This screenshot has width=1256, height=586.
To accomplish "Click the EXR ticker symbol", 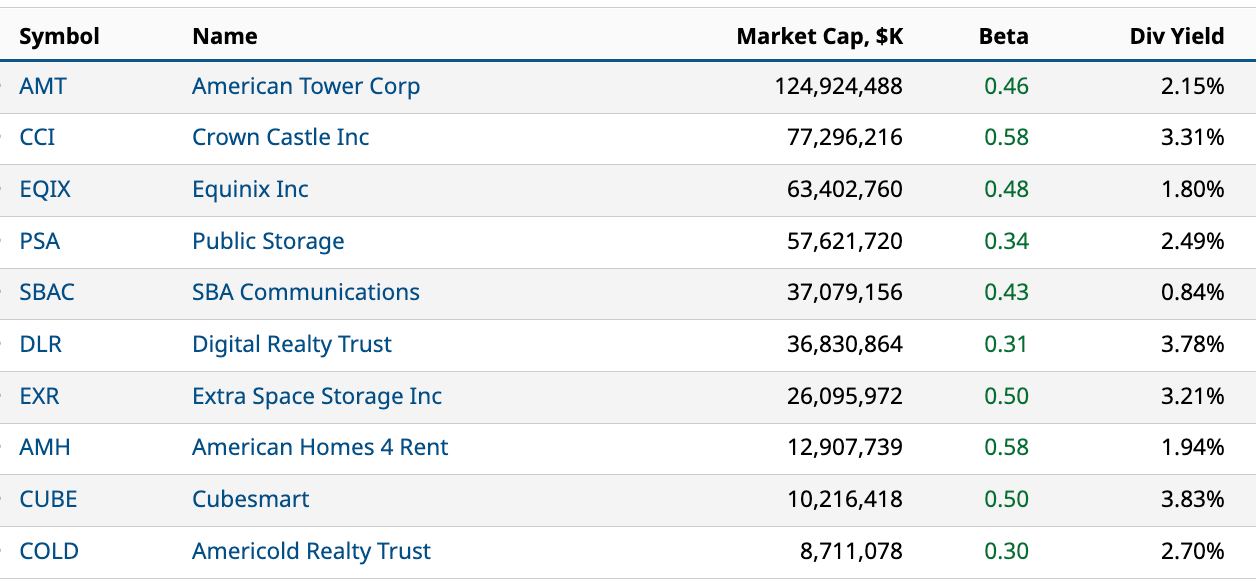I will tap(39, 396).
